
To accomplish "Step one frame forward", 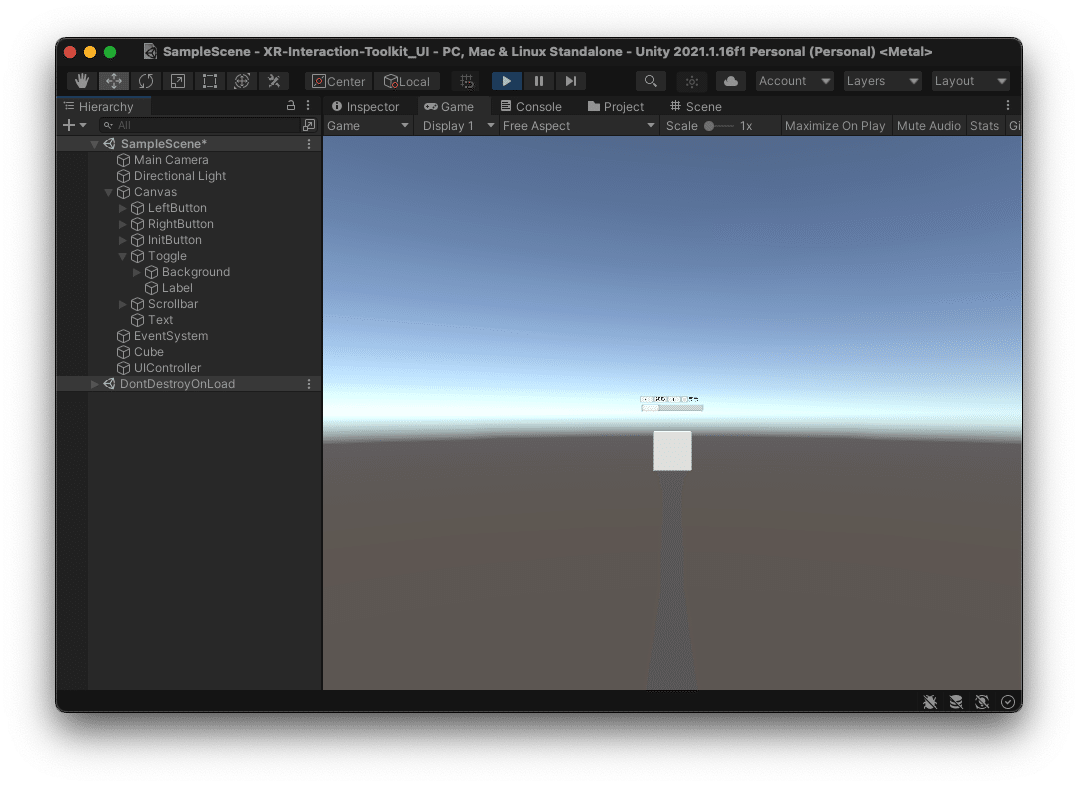I will pos(571,81).
